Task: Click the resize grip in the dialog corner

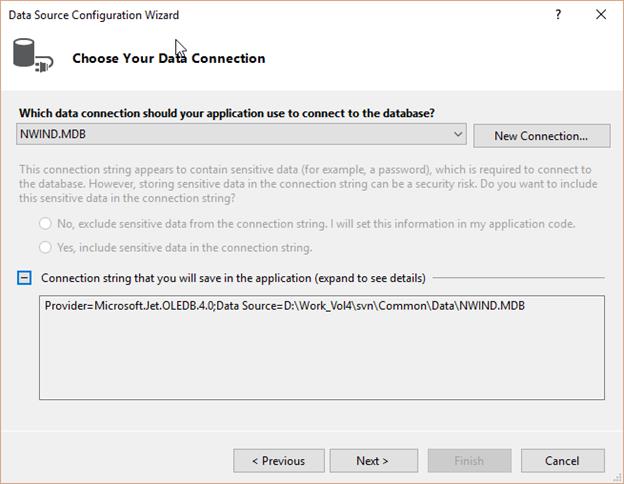Action: click(x=618, y=478)
